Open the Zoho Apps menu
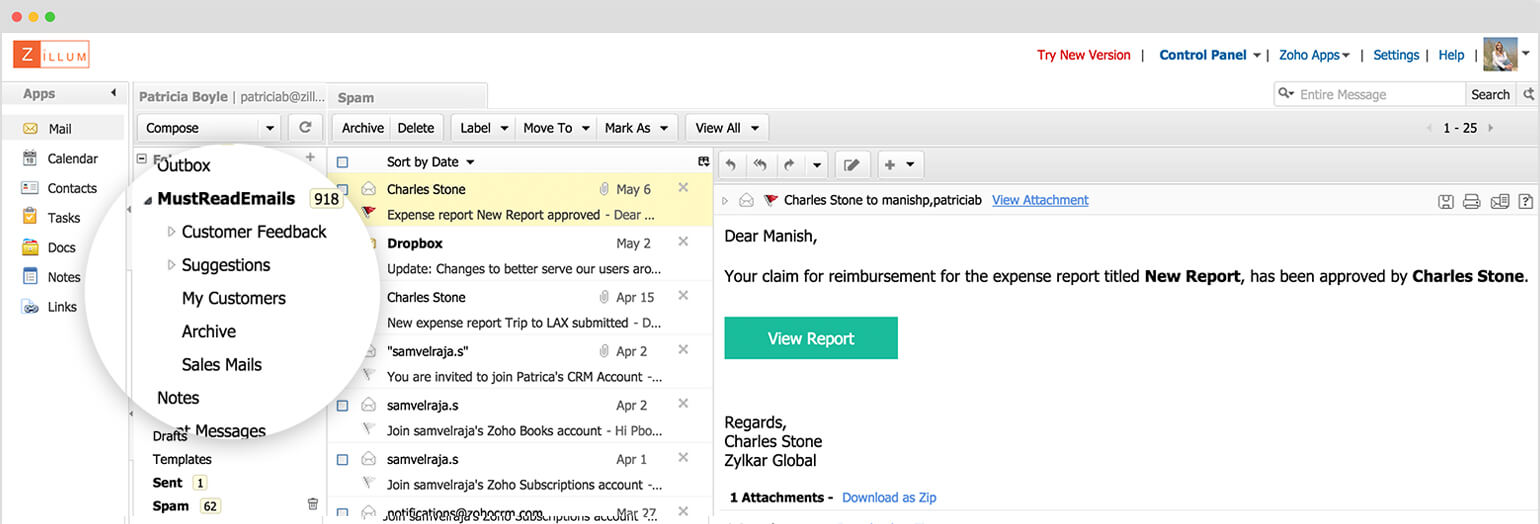 coord(1314,55)
